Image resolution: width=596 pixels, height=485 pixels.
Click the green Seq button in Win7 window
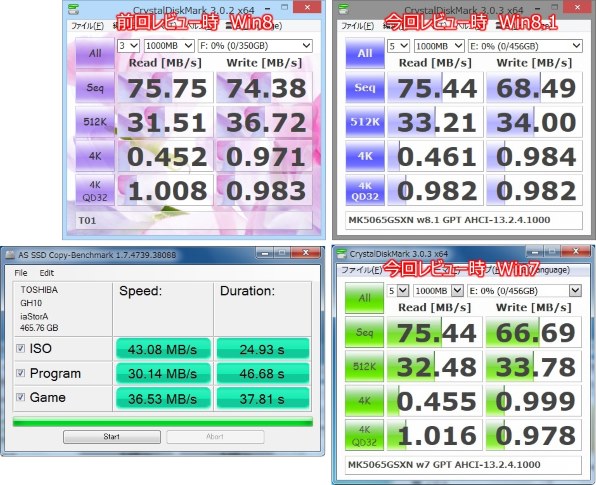click(364, 333)
